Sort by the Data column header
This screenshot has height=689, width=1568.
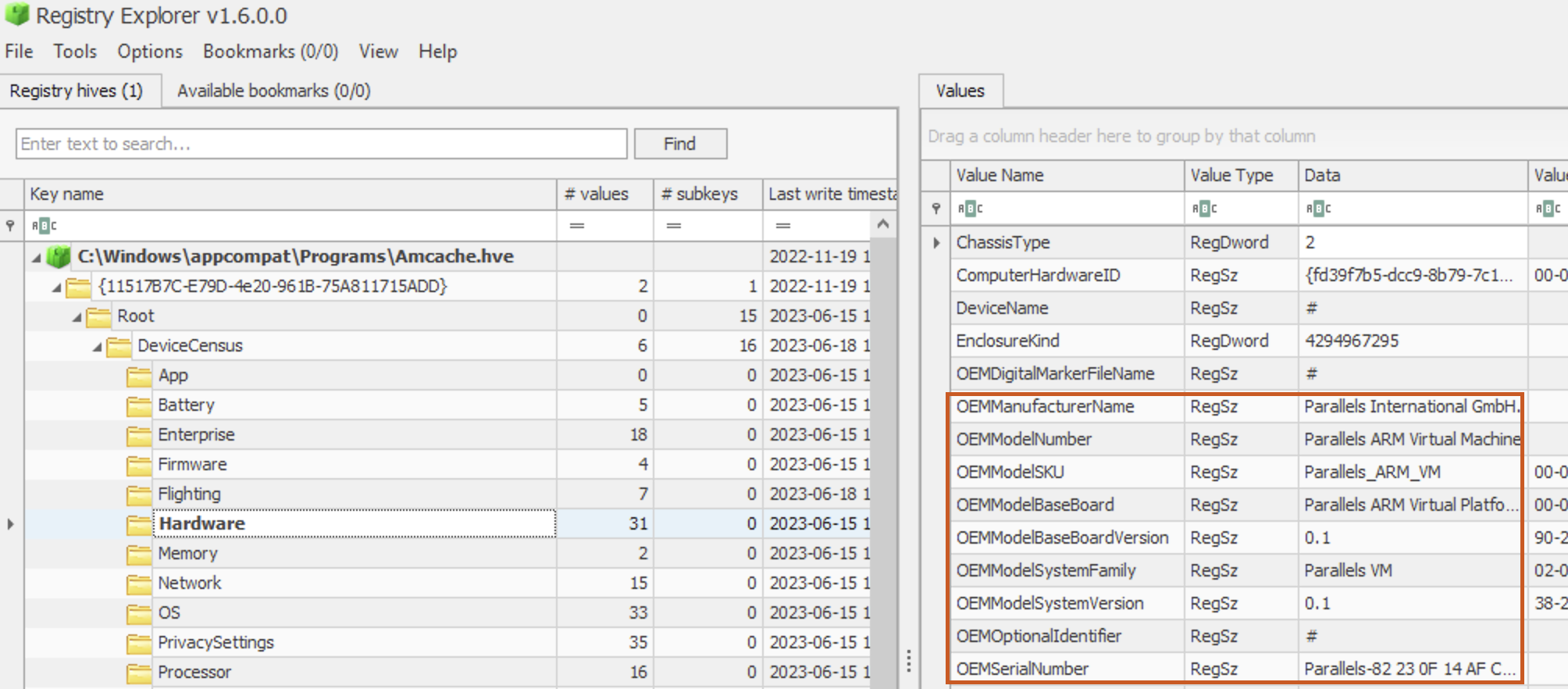pyautogui.click(x=1413, y=176)
